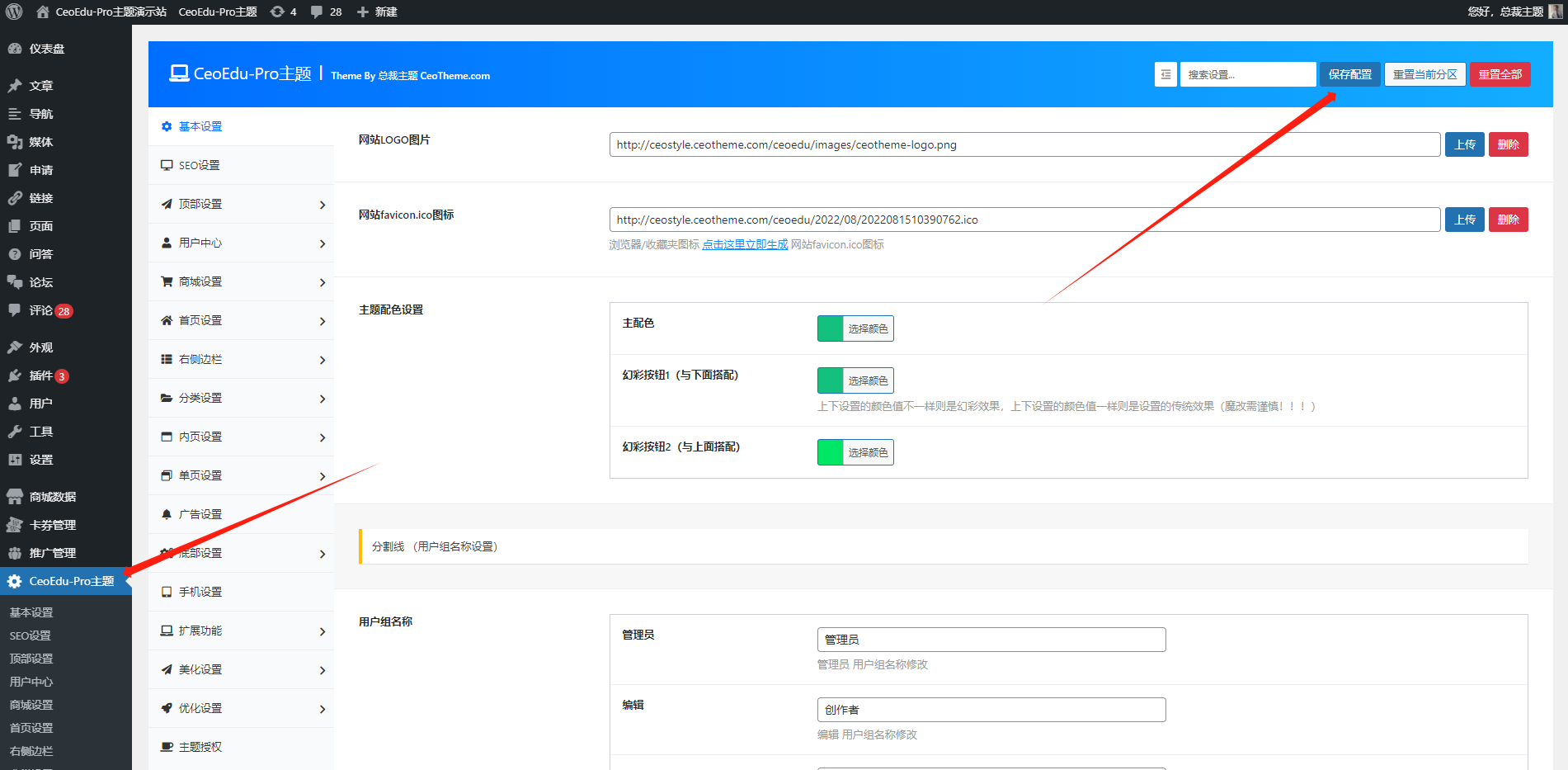Screen dimensions: 1568x770
Task: Open the 点击这里立即生成 link
Action: pos(745,244)
